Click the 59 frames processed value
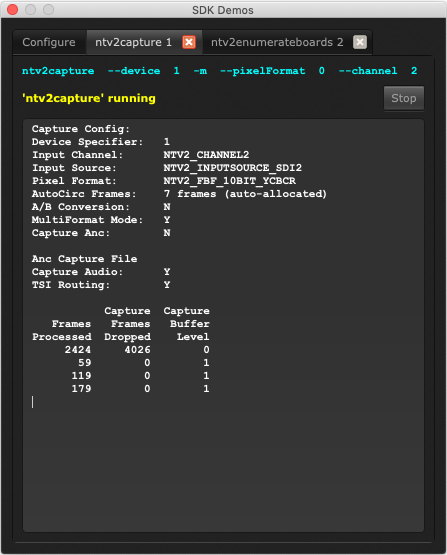Image resolution: width=447 pixels, height=555 pixels. [x=85, y=363]
